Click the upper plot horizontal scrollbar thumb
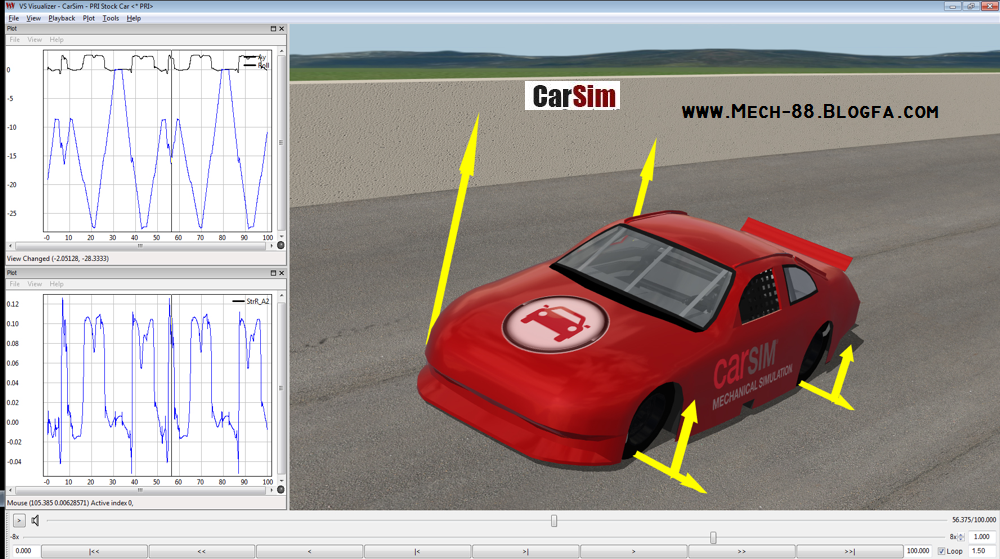The height and width of the screenshot is (559, 1000). 140,245
